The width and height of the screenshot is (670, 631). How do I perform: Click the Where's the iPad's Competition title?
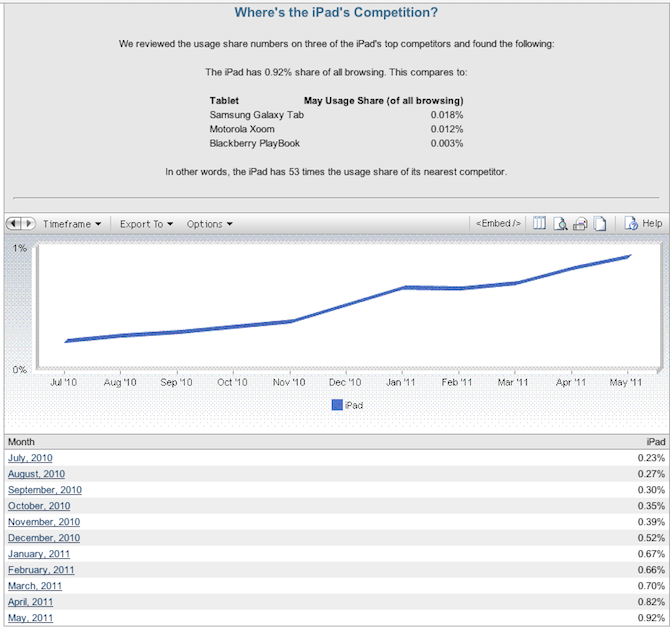pos(336,12)
